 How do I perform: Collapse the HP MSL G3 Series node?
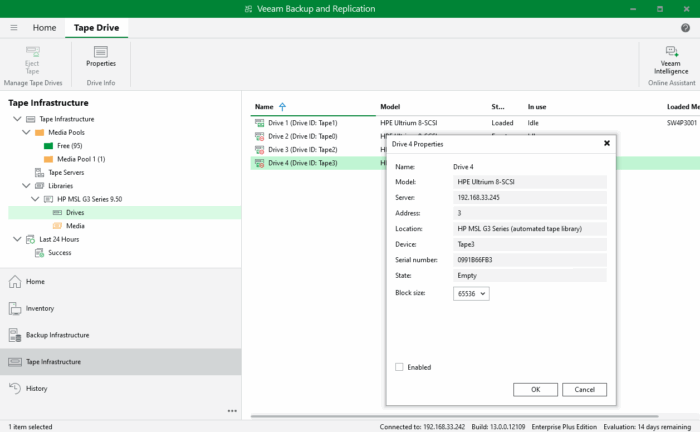point(35,199)
